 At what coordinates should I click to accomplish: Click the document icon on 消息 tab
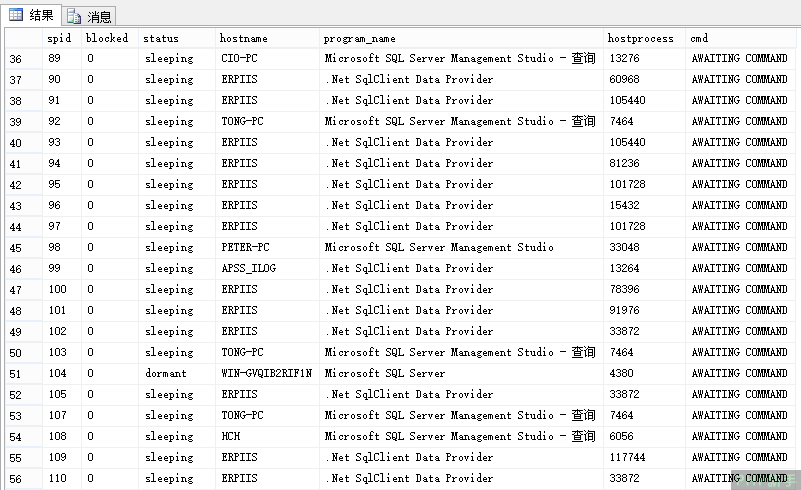tap(74, 17)
